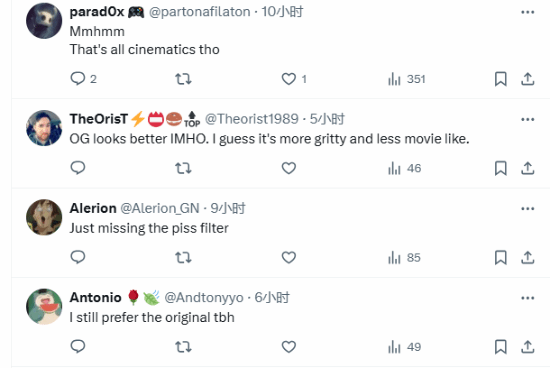The image size is (550, 368).
Task: Open parad0x's 10小时 timestamp link
Action: click(x=282, y=12)
